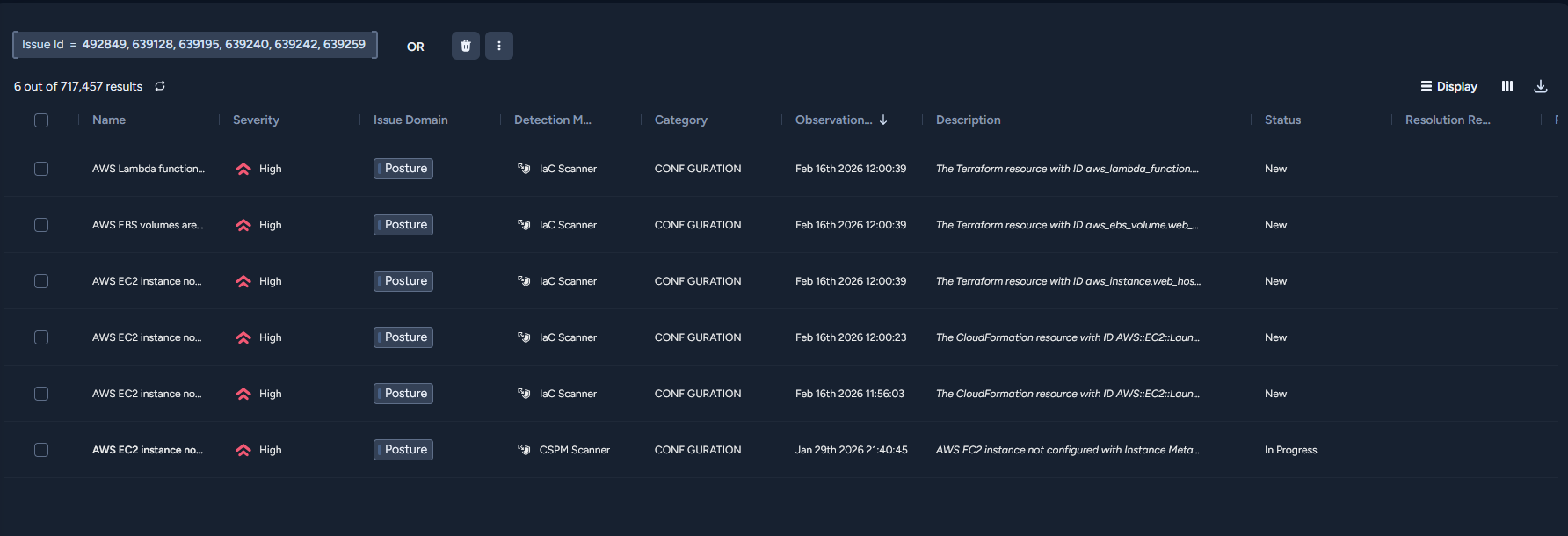Image resolution: width=1568 pixels, height=536 pixels.
Task: Check the In Progress row checkbox
Action: point(41,450)
